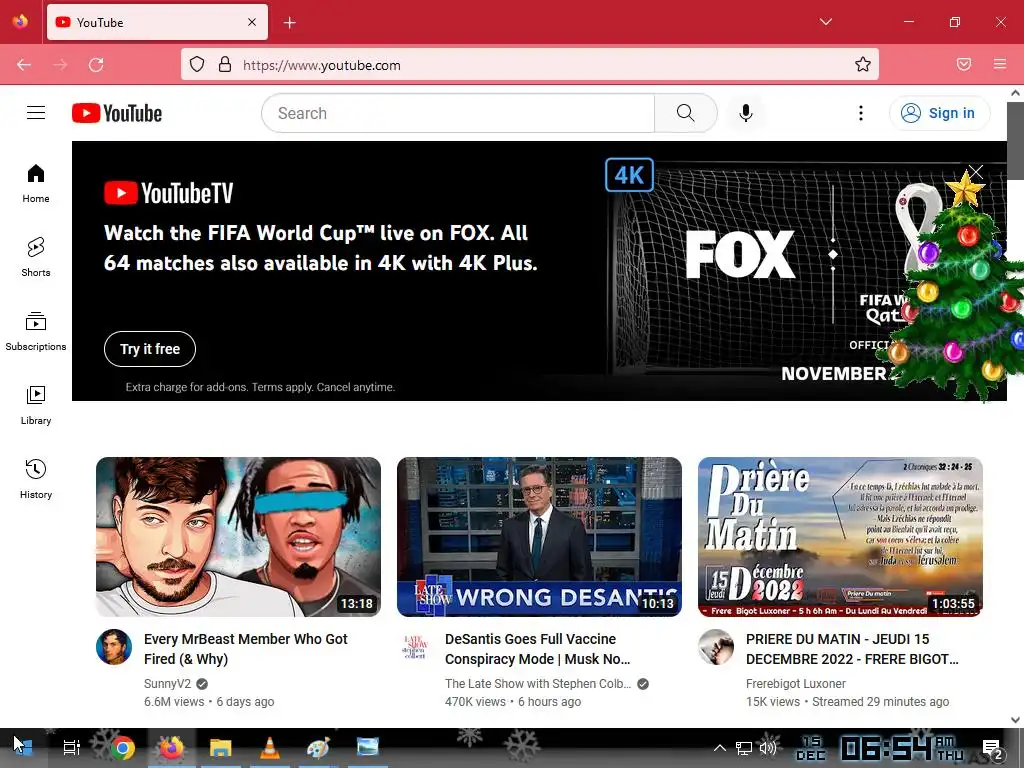Open Task View on taskbar
The image size is (1024, 768).
[71, 748]
